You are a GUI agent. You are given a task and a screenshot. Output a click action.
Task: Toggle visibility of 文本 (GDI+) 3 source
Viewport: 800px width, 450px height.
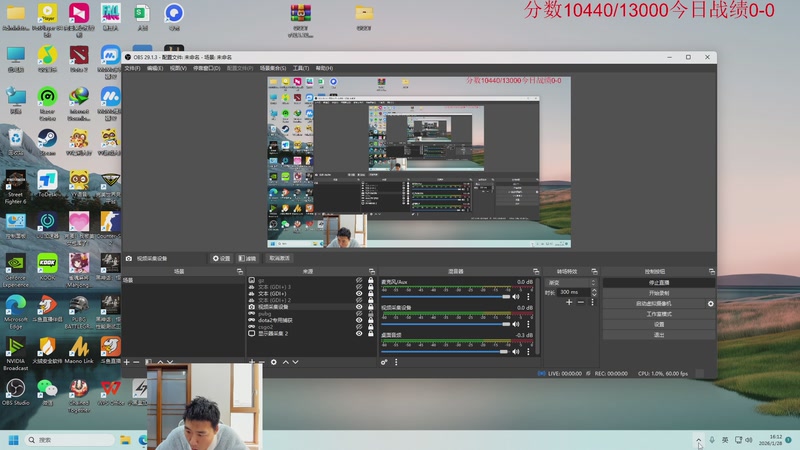[359, 287]
